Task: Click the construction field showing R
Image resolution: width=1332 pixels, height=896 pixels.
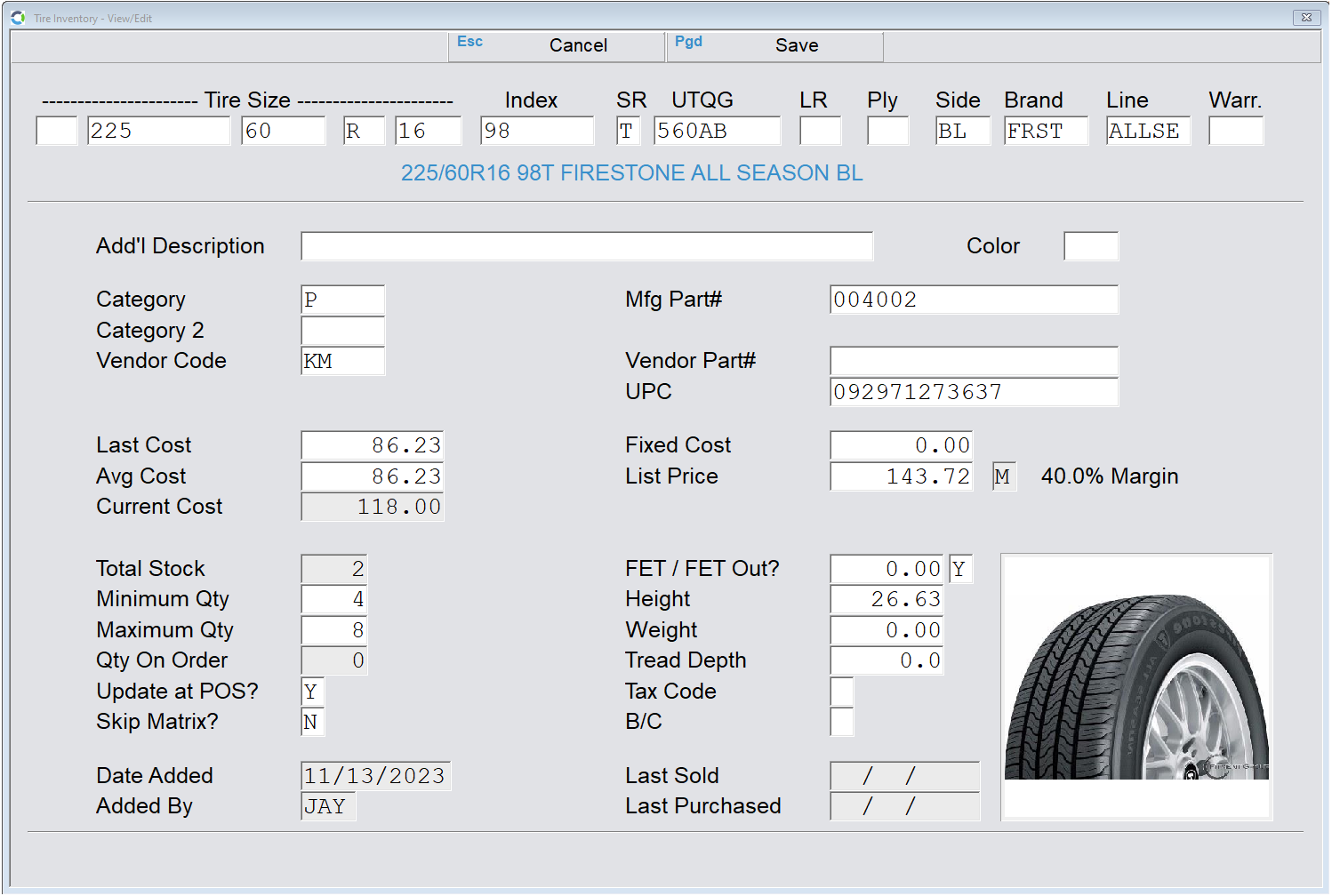Action: (x=365, y=131)
